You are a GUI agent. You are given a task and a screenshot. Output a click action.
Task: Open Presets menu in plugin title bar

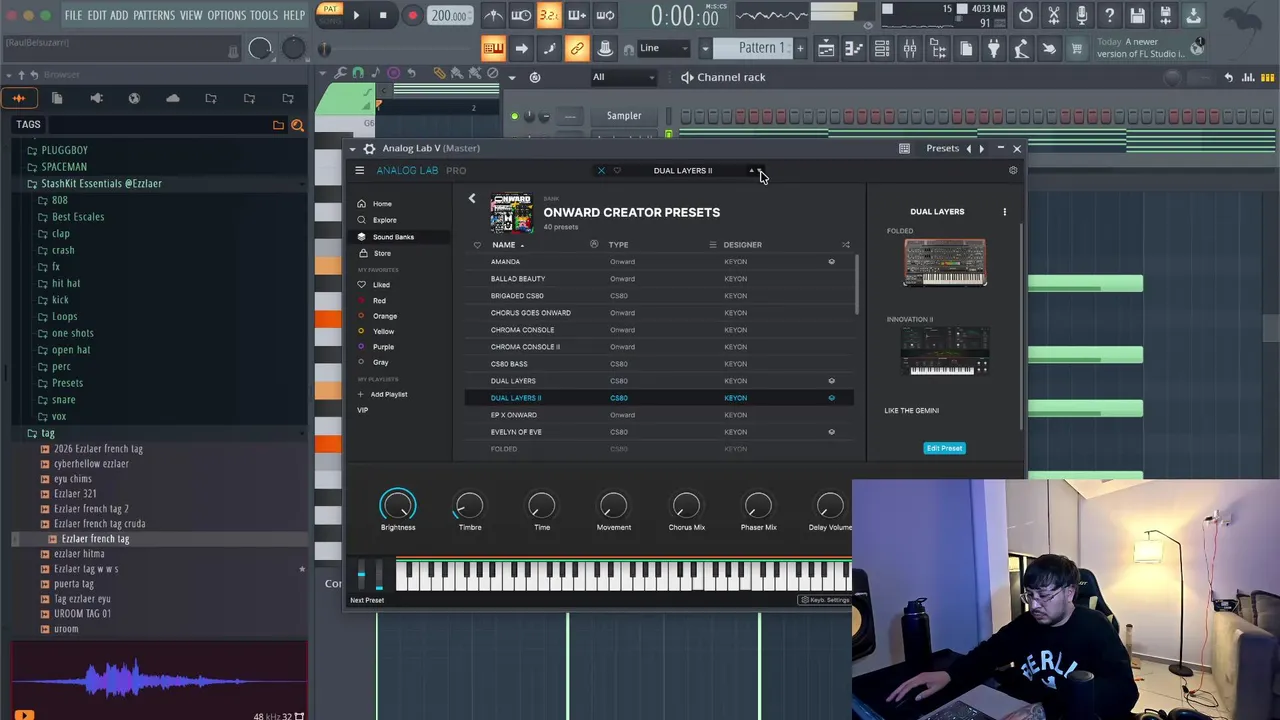942,148
